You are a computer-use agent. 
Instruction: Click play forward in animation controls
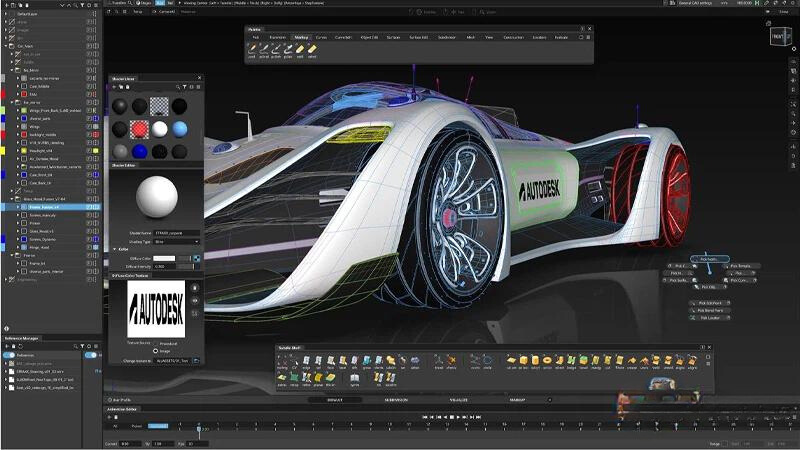pyautogui.click(x=458, y=417)
